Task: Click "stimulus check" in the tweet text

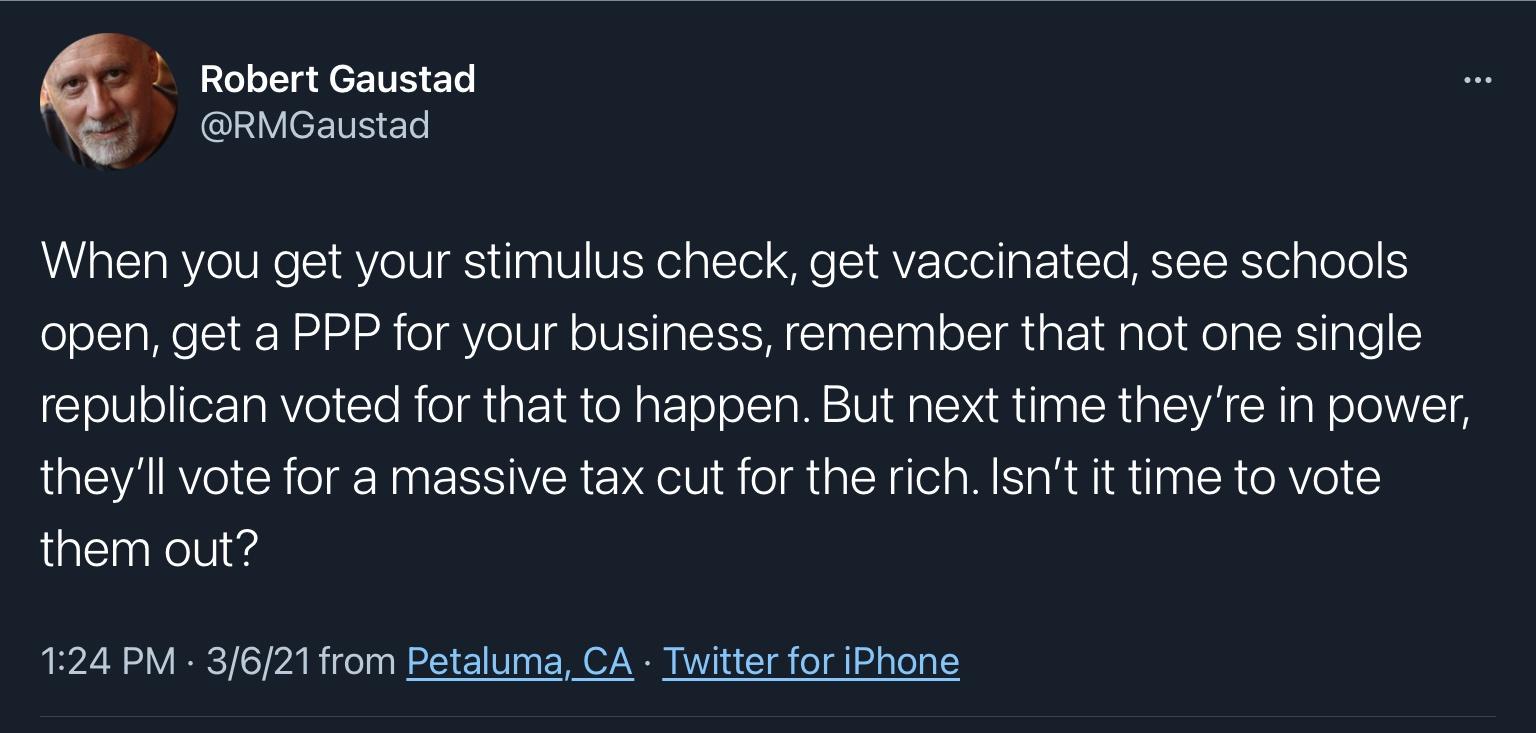Action: click(628, 262)
